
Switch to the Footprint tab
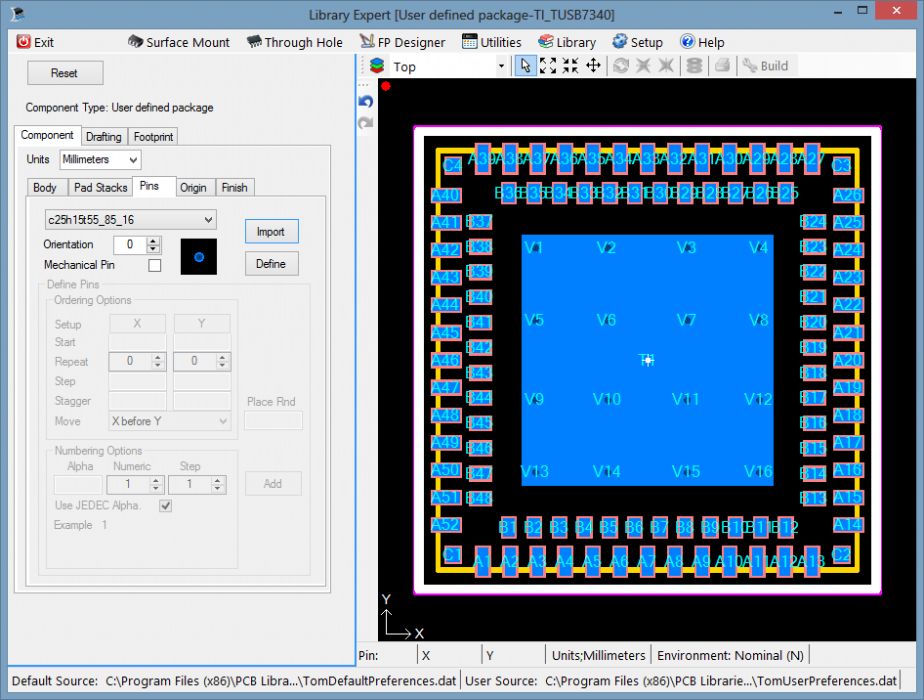(x=153, y=137)
